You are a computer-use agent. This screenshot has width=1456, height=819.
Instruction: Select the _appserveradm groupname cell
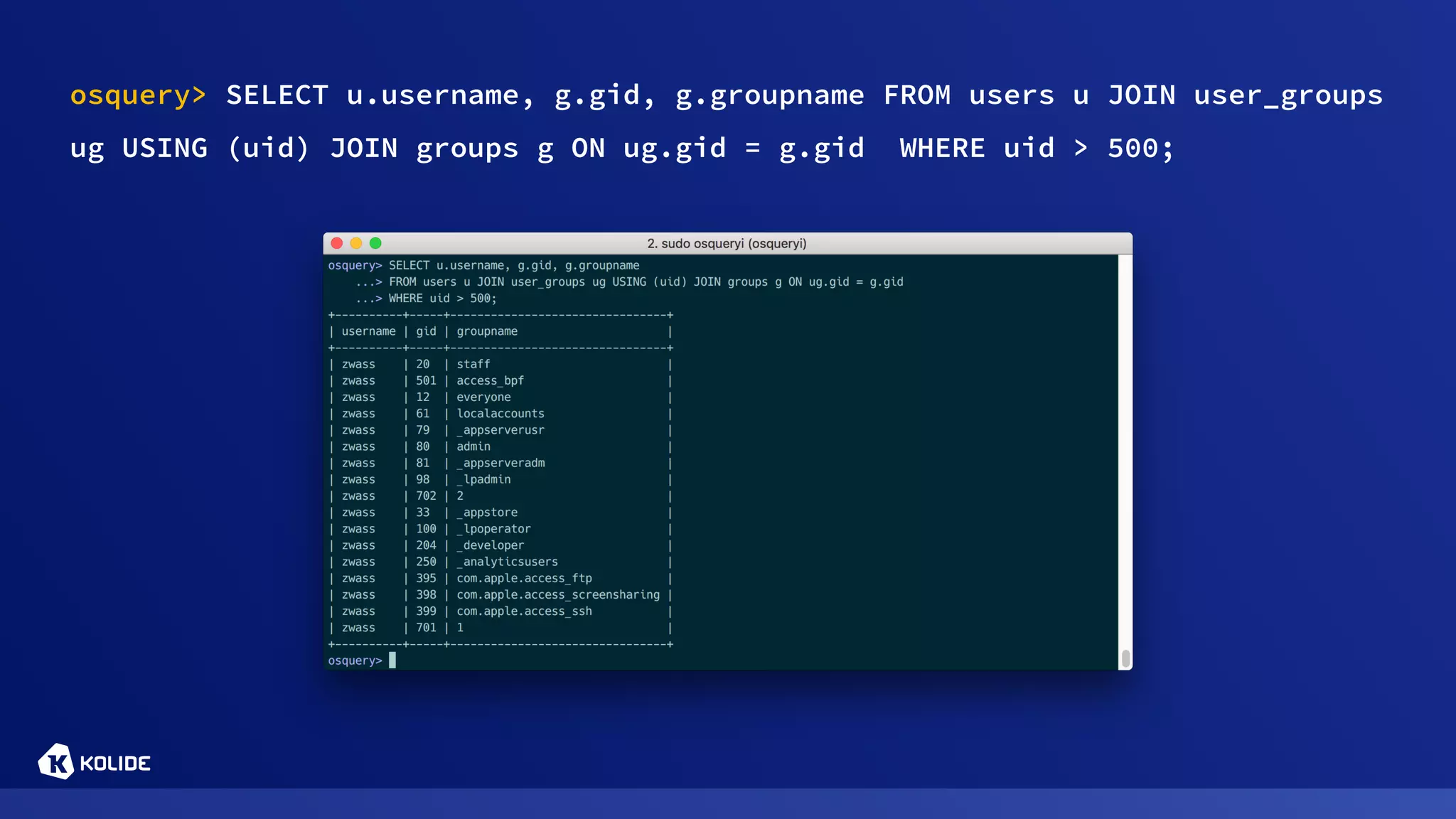[x=500, y=463]
